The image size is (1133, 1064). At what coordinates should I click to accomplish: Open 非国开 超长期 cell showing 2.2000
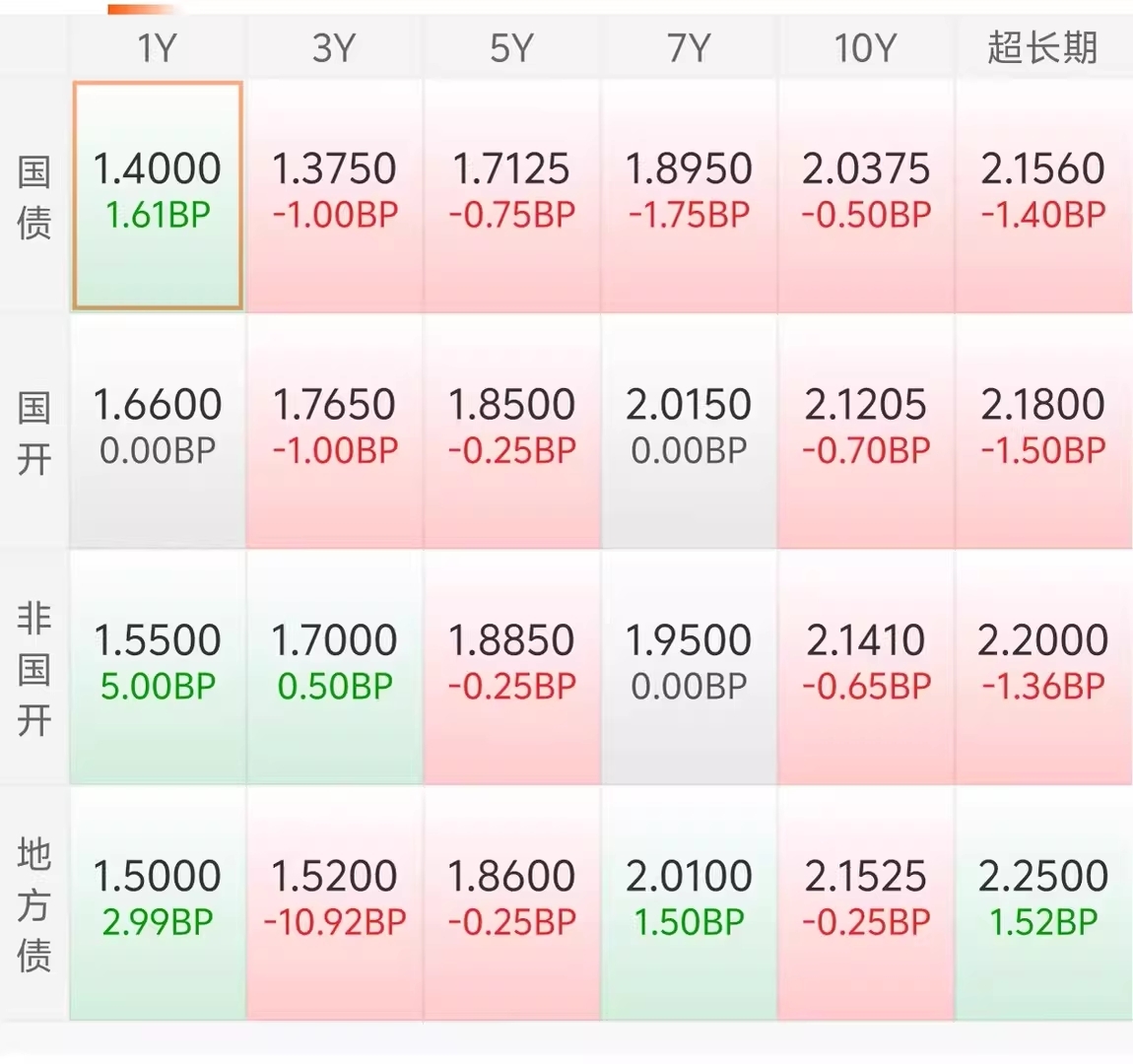tap(1043, 667)
